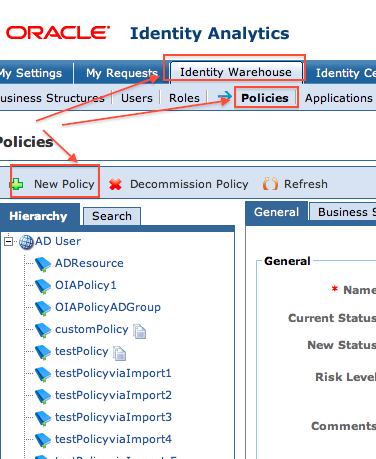
Task: Select testPolicyviaImport4 in the tree
Action: (113, 439)
